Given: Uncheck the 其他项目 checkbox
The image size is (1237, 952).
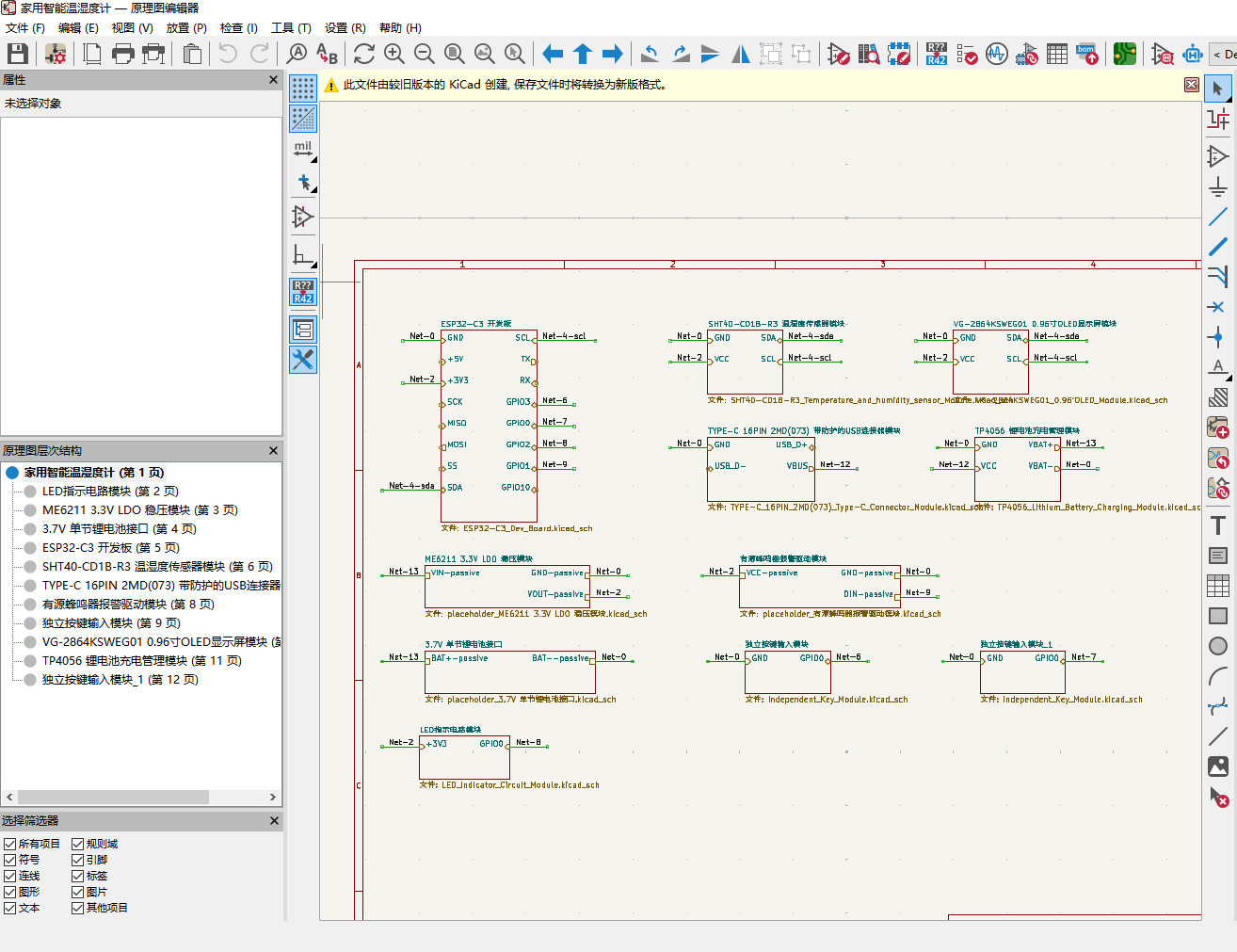Looking at the screenshot, I should point(78,908).
